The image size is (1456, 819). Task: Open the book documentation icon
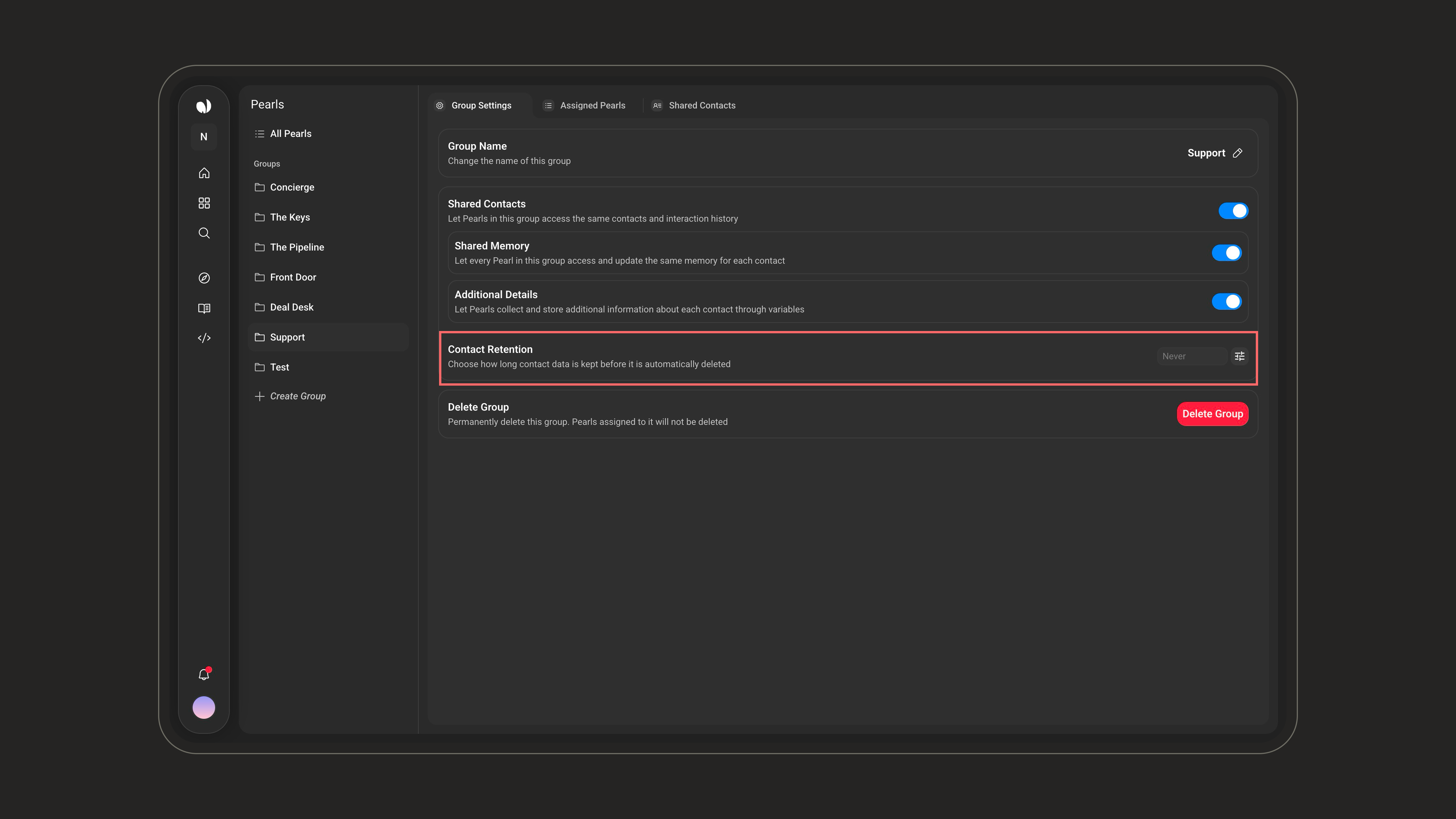[x=204, y=308]
